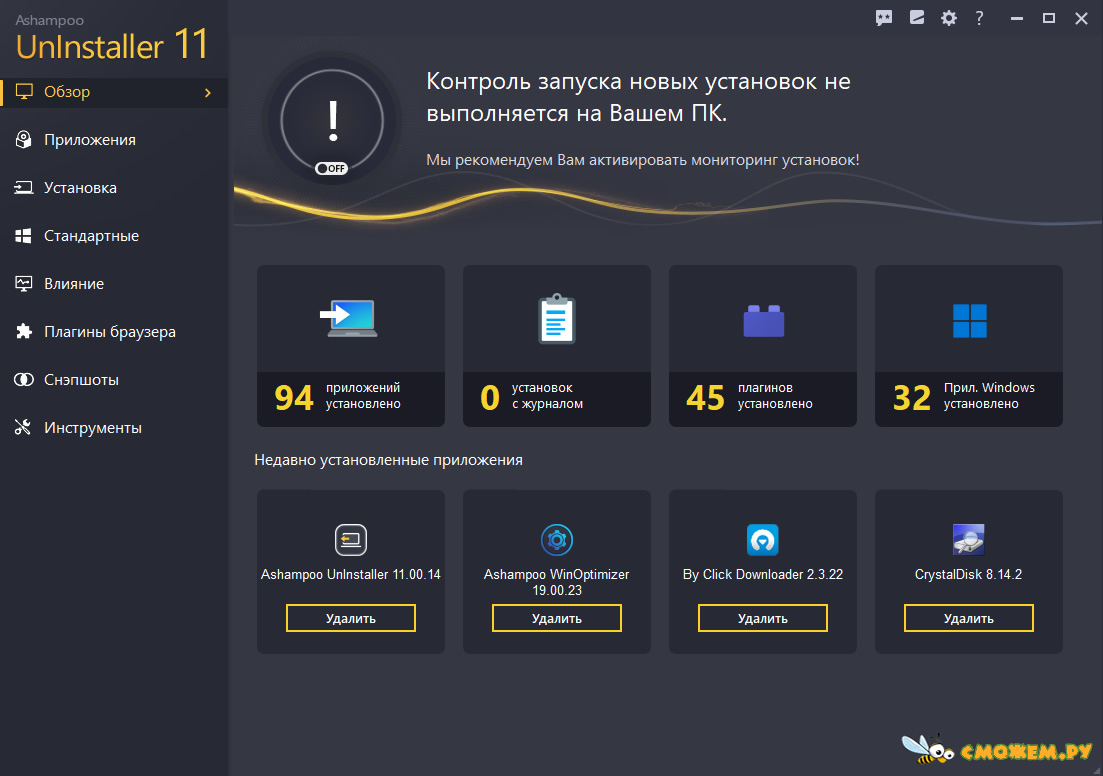Click the puzzle piece icon for browser plugins
This screenshot has width=1103, height=776.
tap(24, 331)
